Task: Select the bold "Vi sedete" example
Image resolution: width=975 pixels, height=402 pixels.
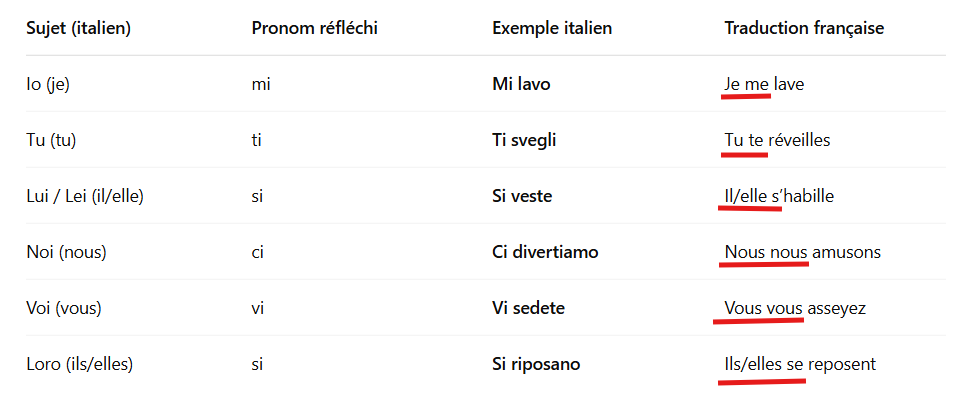Action: (x=528, y=308)
